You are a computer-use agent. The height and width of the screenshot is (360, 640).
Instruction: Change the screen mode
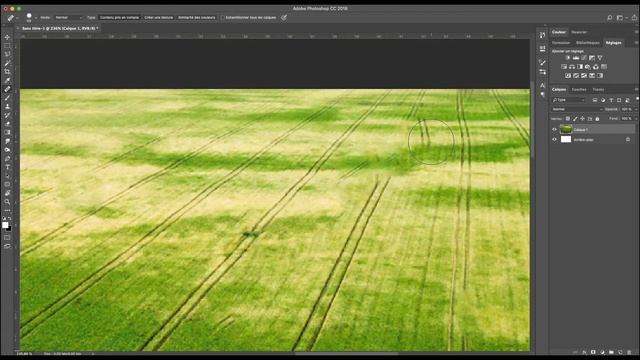pyautogui.click(x=7, y=246)
